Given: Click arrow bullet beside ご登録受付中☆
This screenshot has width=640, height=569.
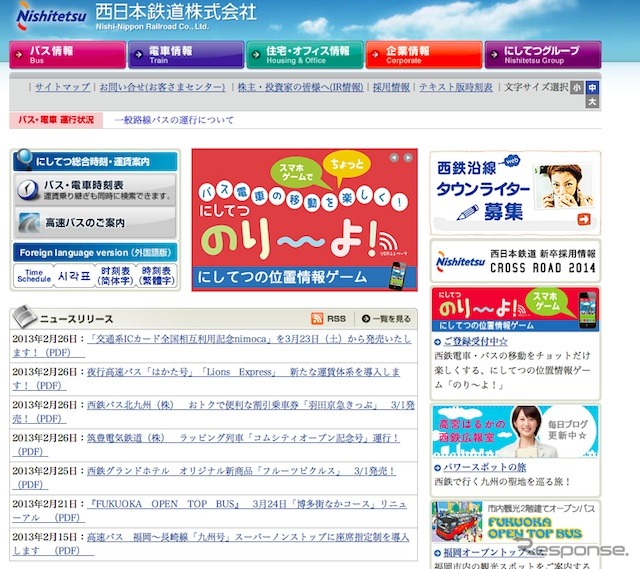Looking at the screenshot, I should click(438, 342).
